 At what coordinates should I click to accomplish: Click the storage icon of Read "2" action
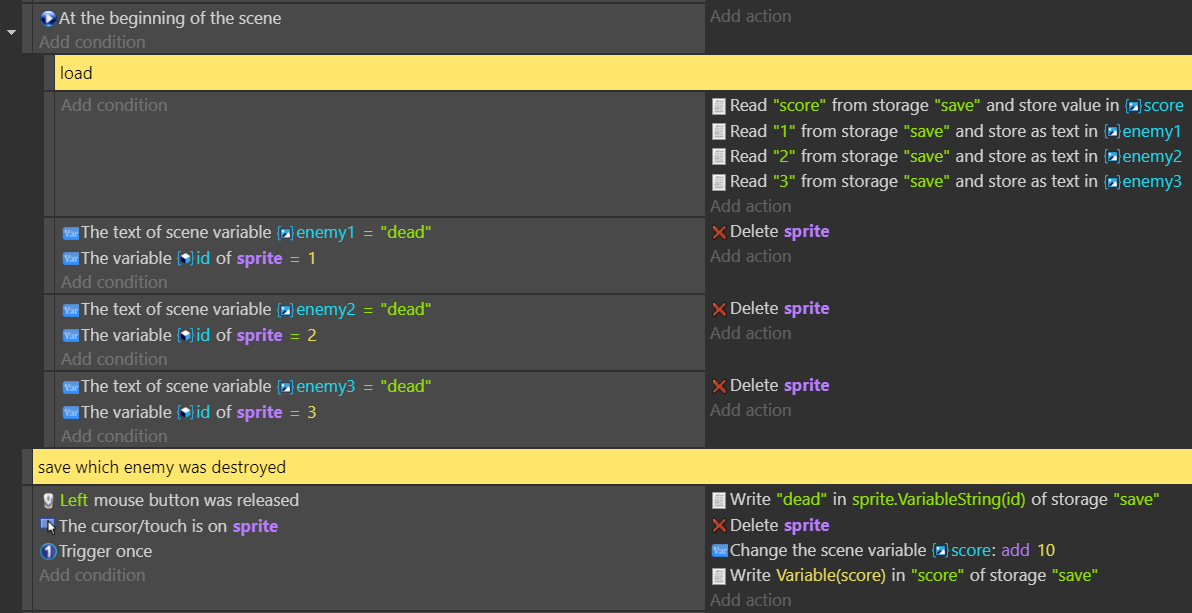tap(718, 157)
